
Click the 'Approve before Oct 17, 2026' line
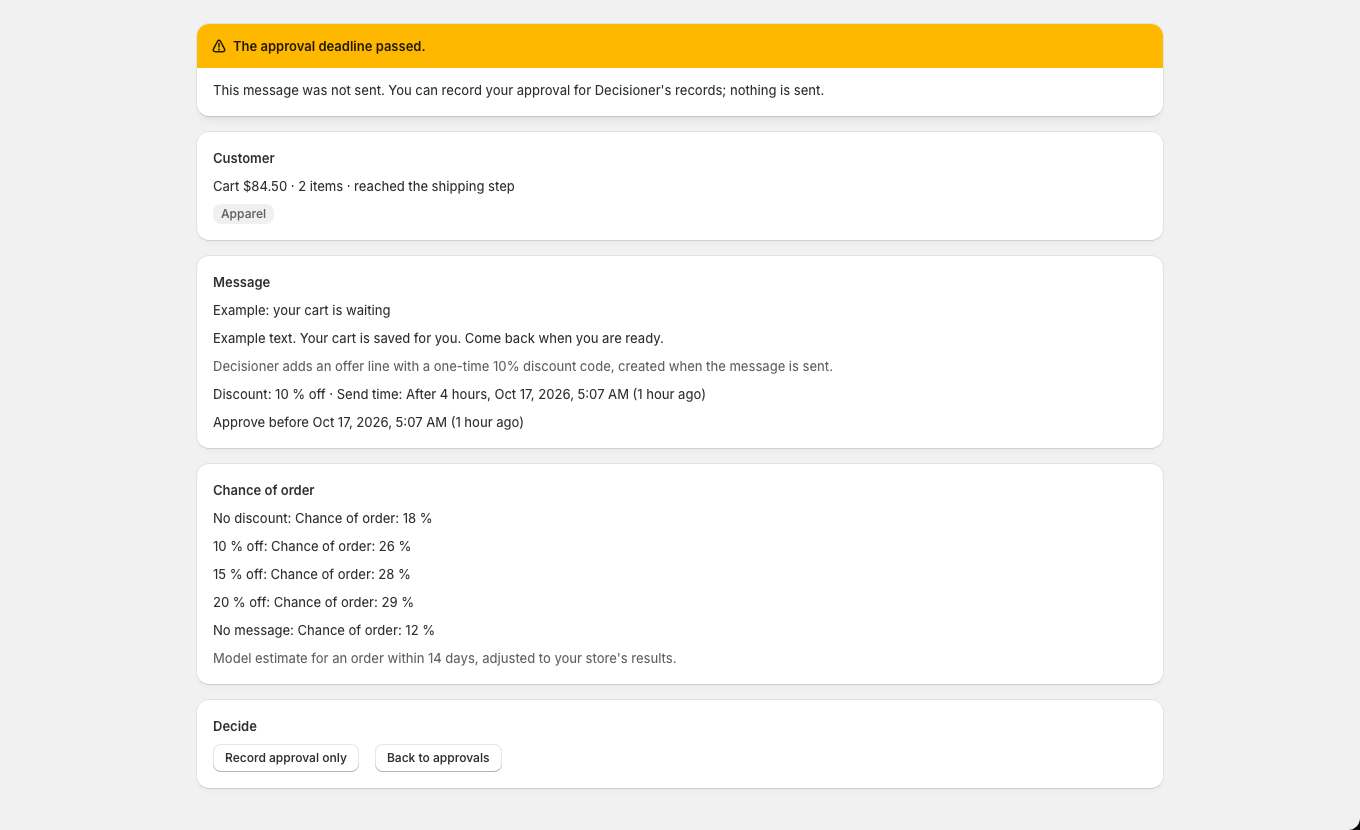coord(368,422)
